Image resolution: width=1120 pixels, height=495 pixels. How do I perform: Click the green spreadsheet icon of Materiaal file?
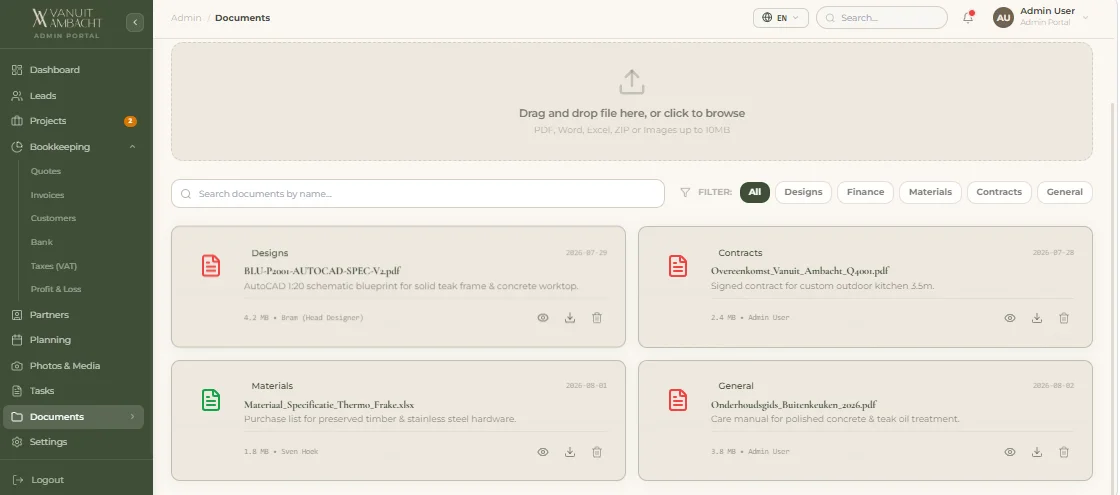211,400
